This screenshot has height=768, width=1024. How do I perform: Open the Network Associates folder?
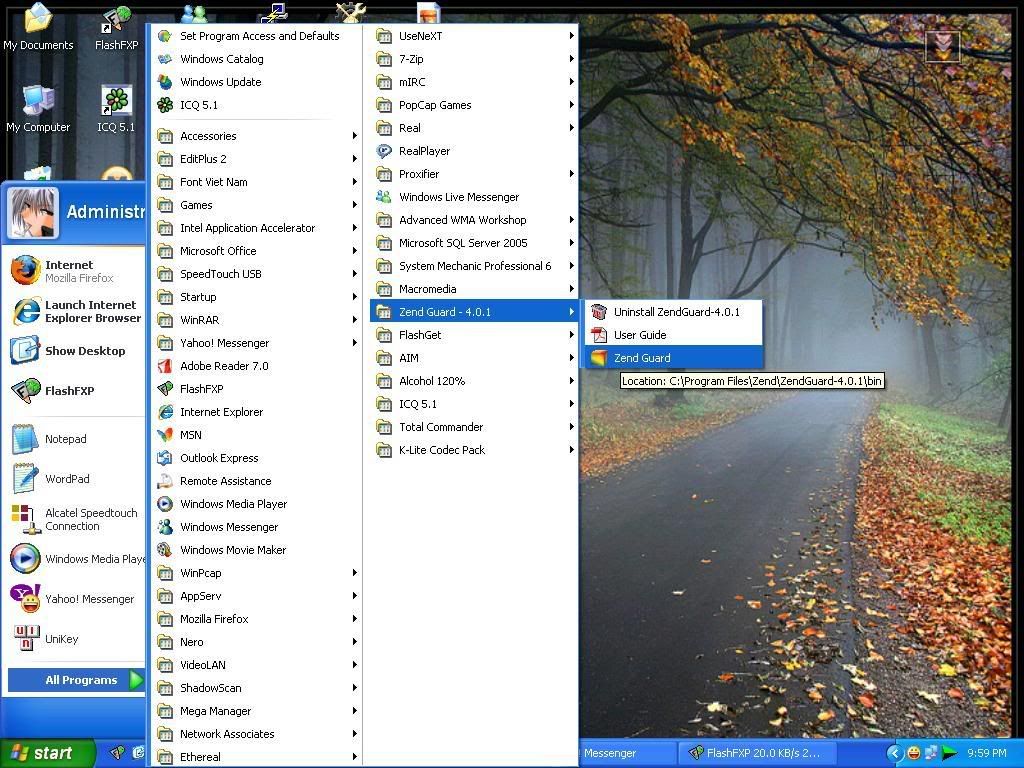[257, 734]
